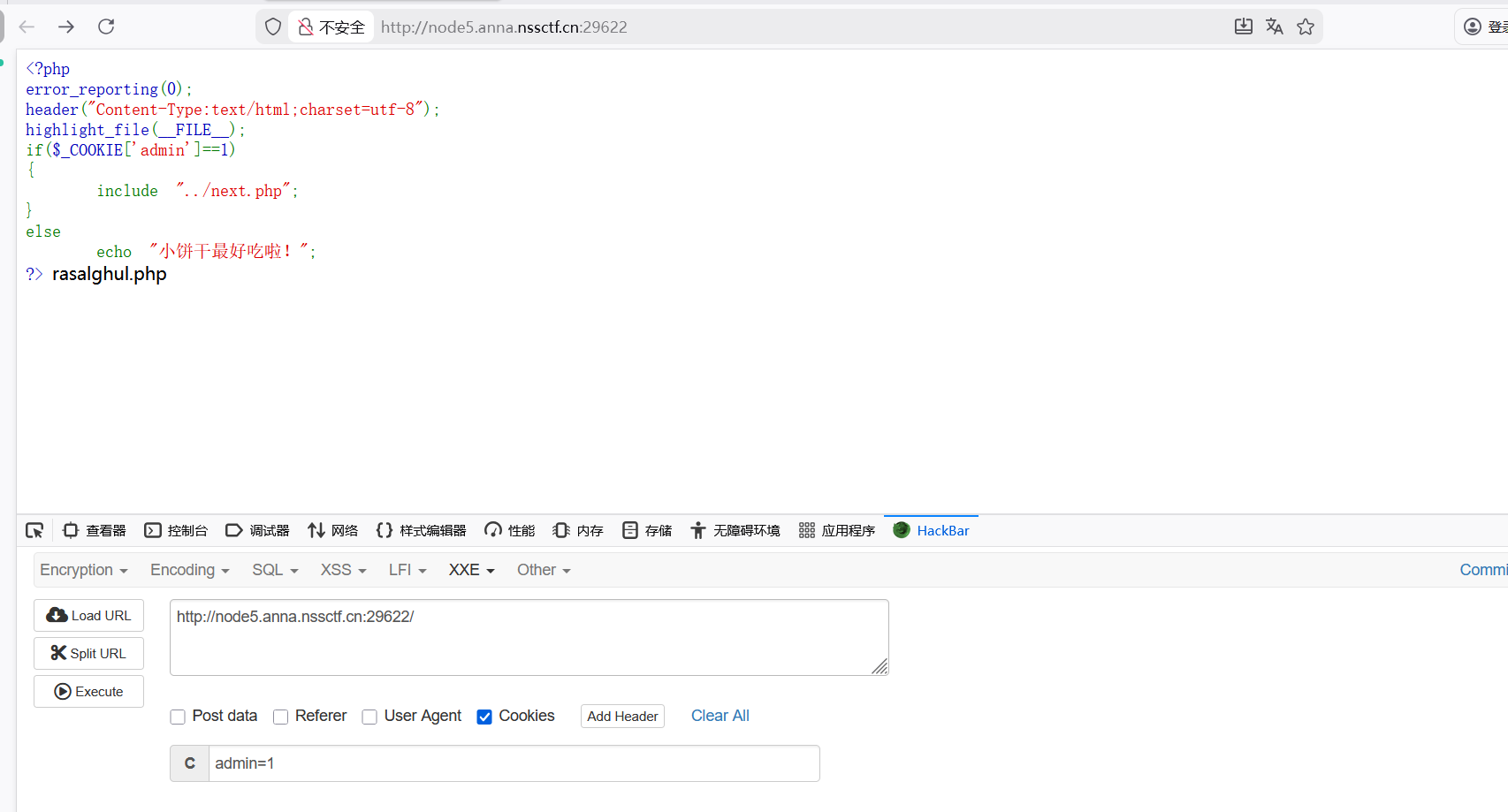Click the account profile icon

1473,27
